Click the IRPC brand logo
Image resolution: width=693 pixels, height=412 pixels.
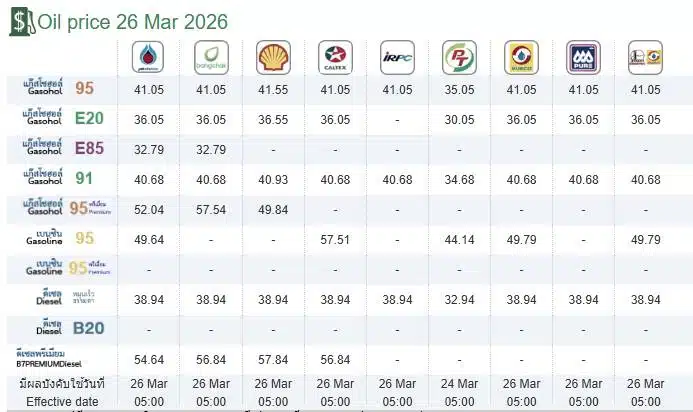coord(397,58)
